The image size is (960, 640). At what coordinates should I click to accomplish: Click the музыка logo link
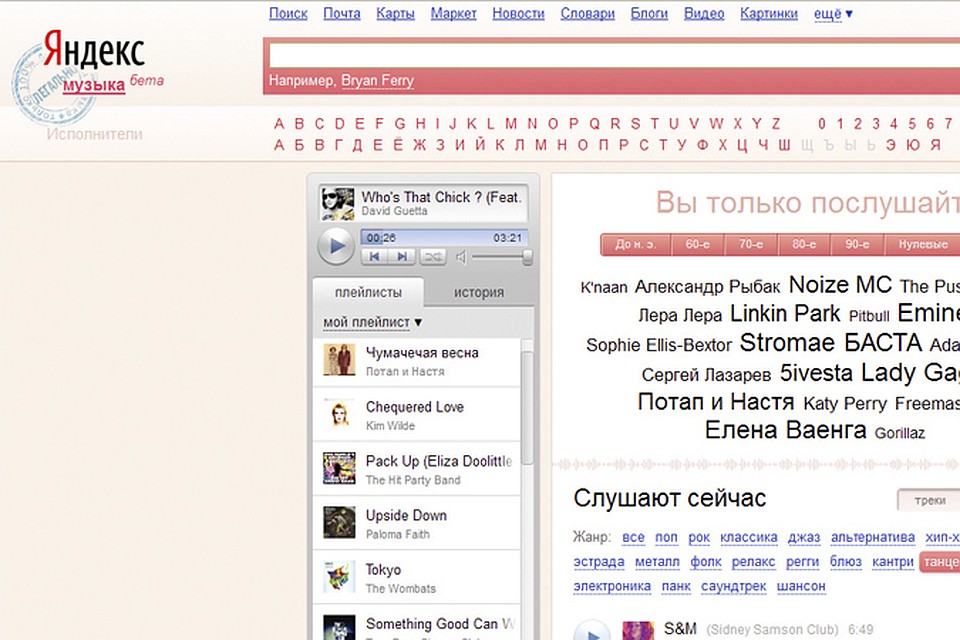[x=94, y=85]
